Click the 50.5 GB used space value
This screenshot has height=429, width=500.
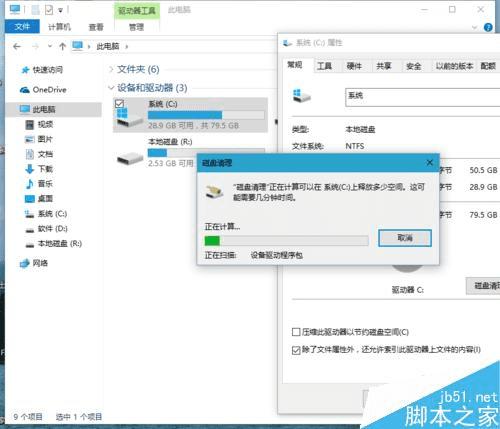pos(483,170)
